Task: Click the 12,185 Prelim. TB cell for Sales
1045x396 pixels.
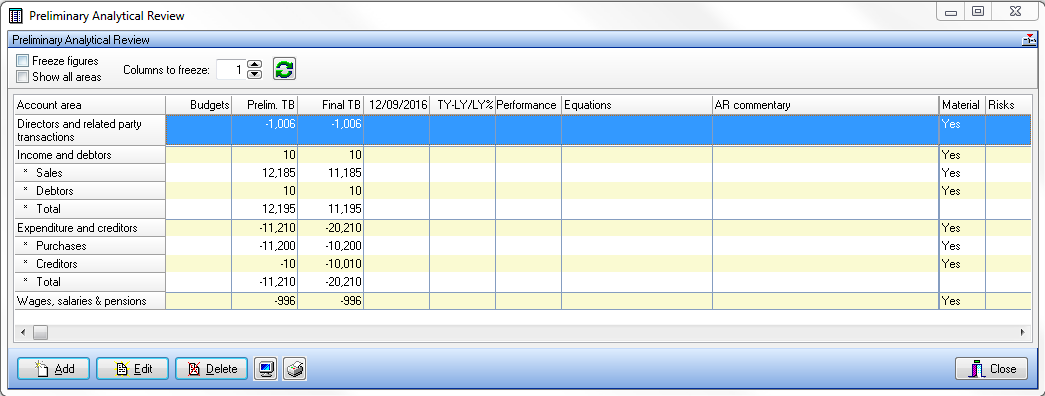Action: (265, 173)
